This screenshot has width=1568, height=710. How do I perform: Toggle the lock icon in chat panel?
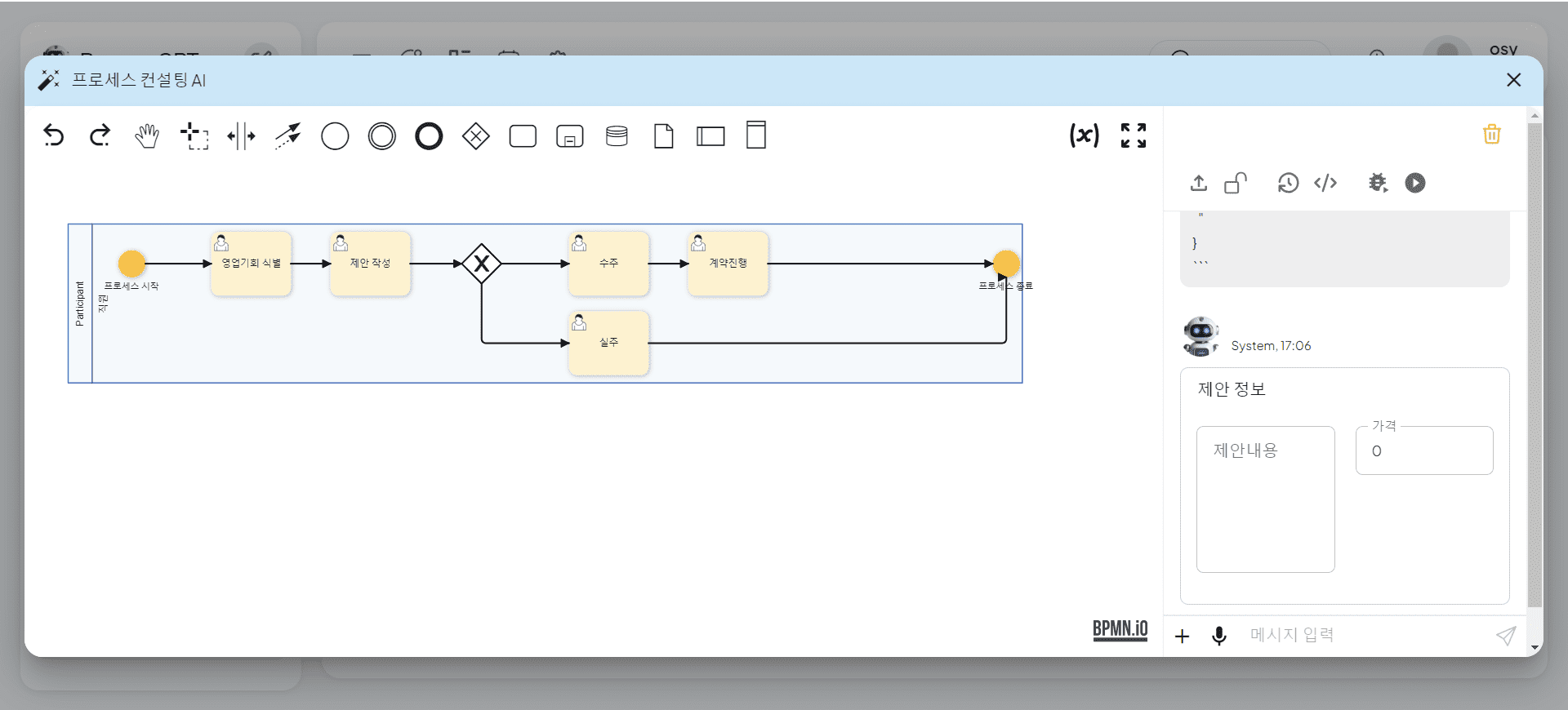(1236, 183)
